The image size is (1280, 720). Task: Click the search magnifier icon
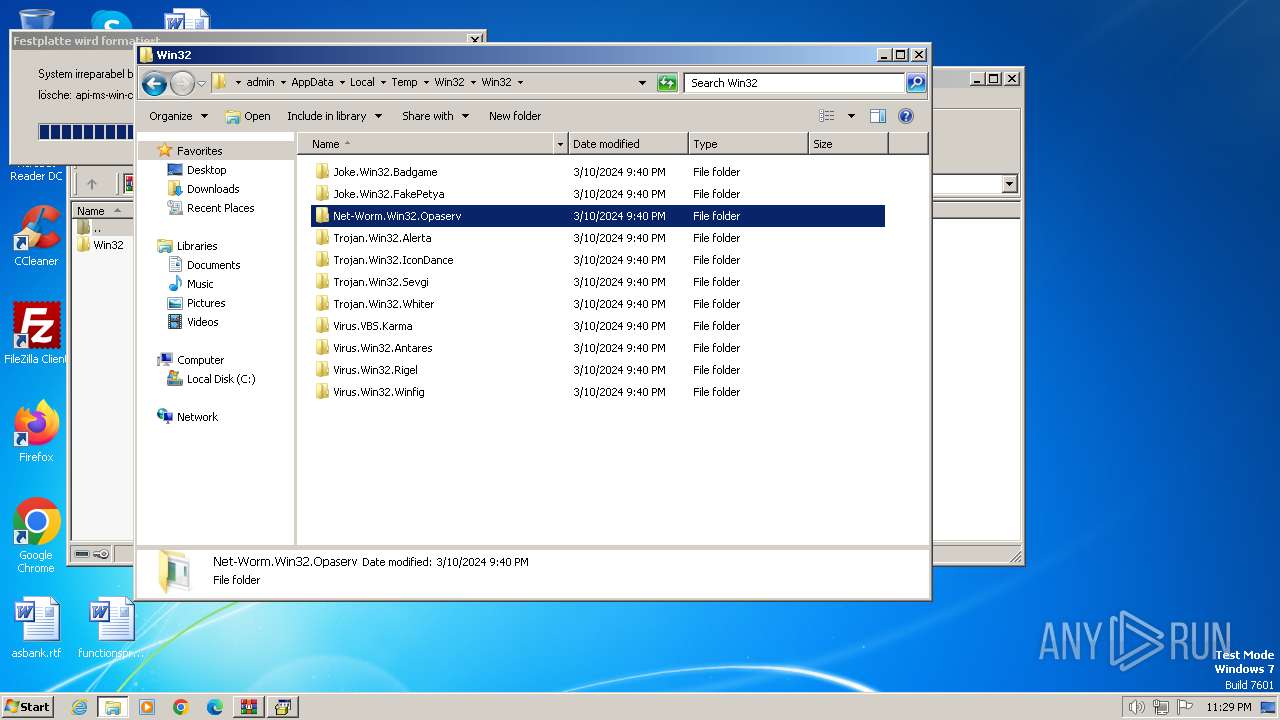tap(916, 83)
